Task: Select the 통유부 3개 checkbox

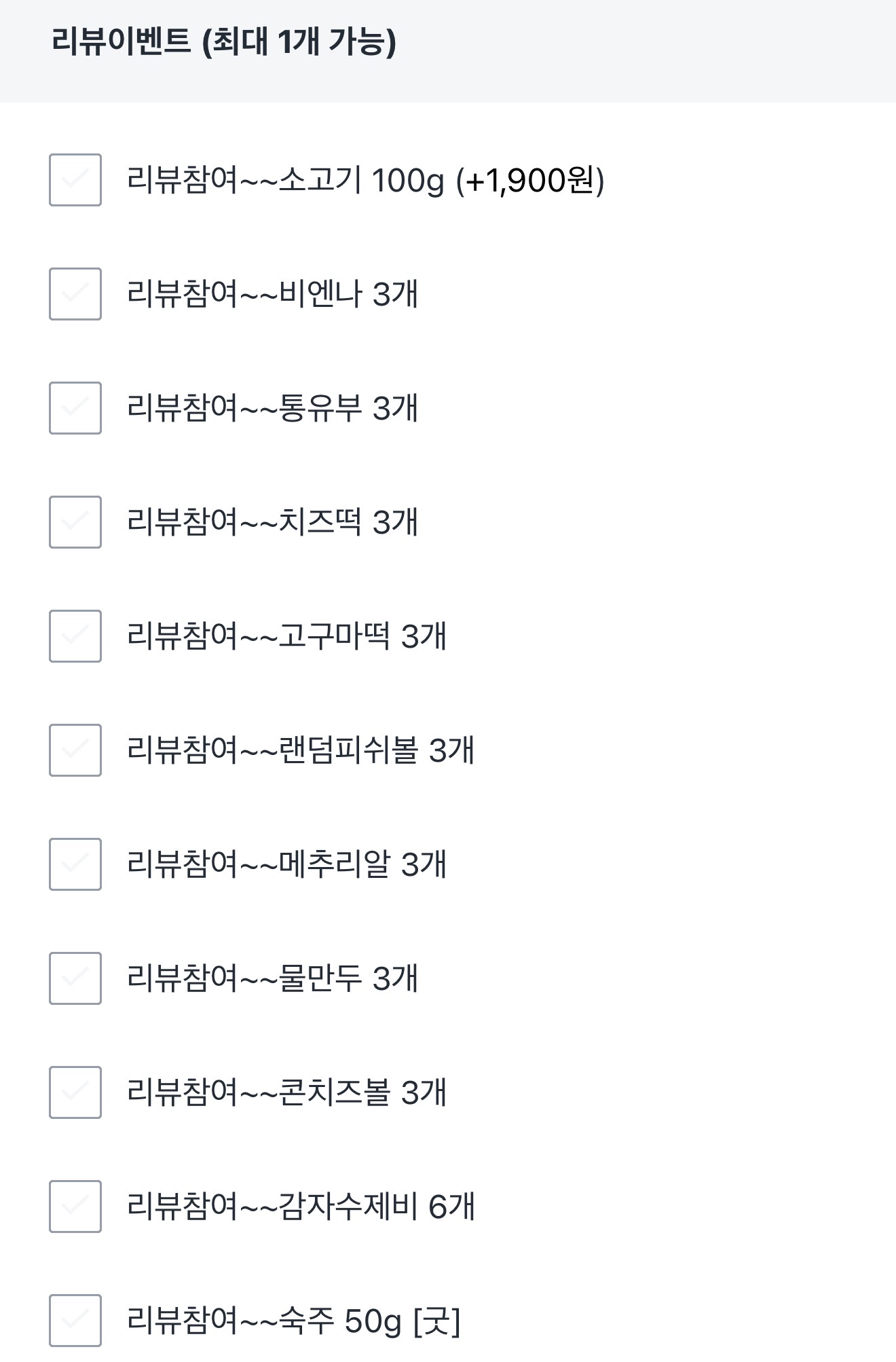Action: point(75,408)
